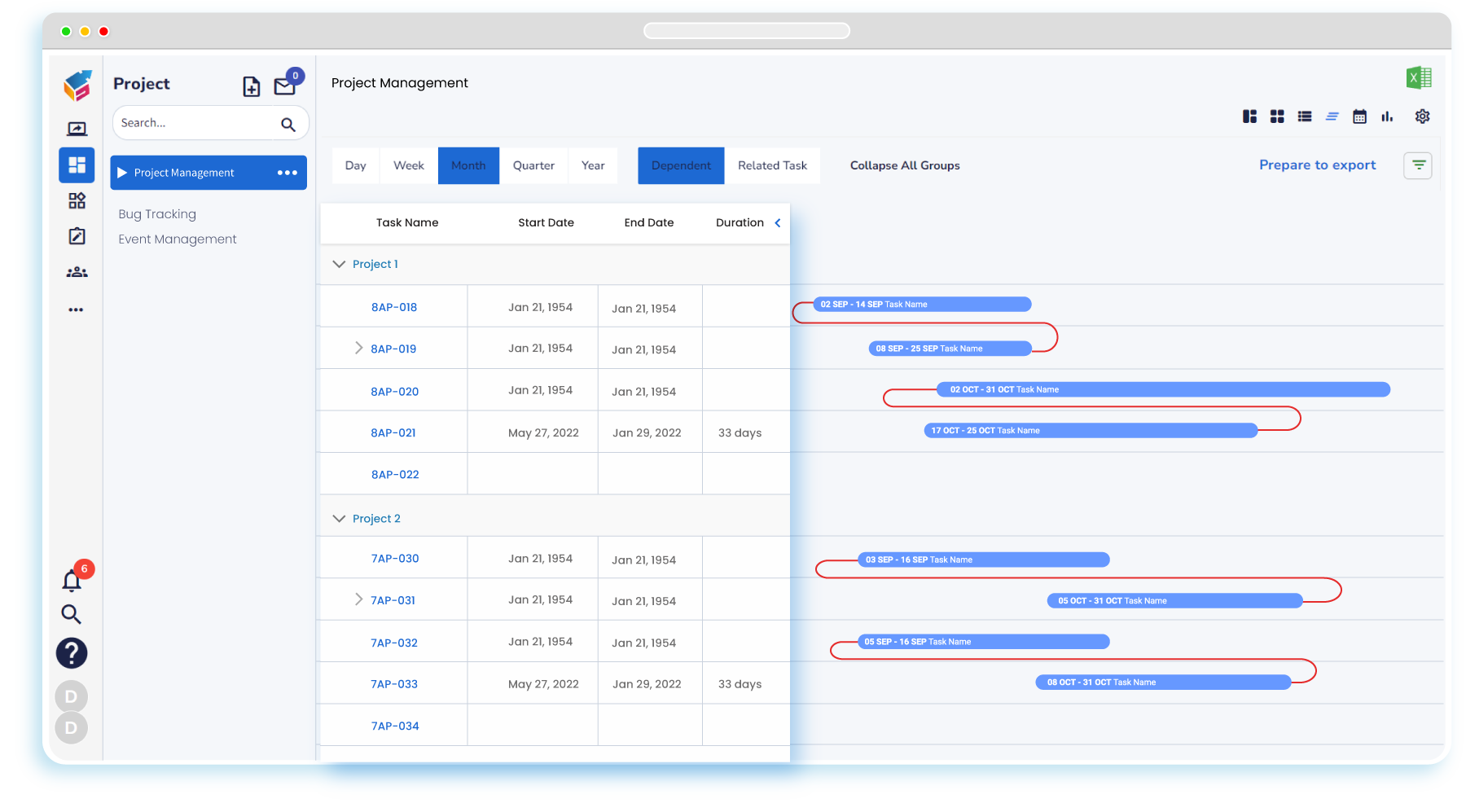This screenshot has width=1466, height=812.
Task: Select the timeline view icon
Action: [x=1332, y=116]
